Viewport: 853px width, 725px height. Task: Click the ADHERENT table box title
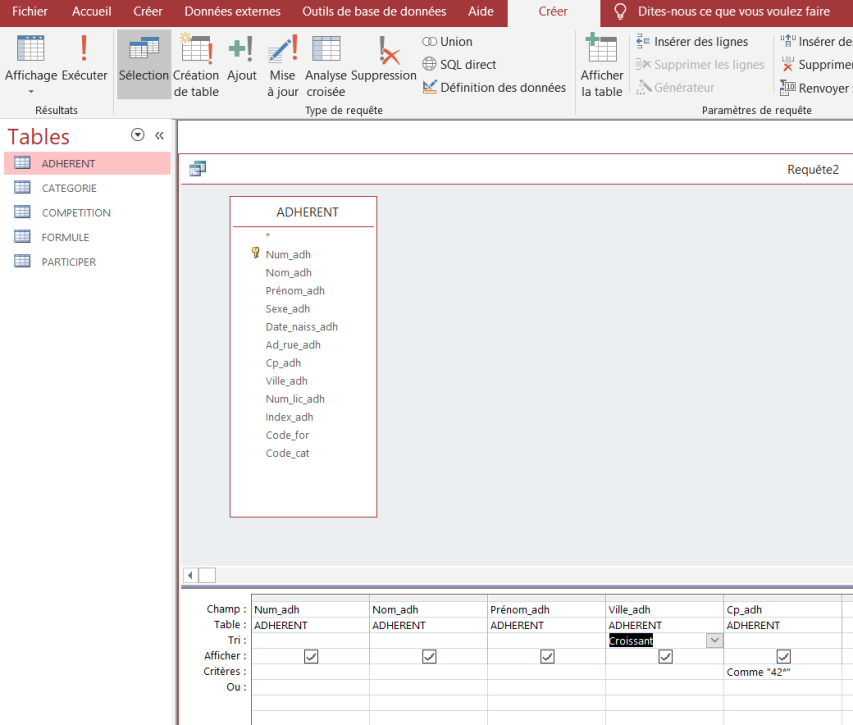click(x=307, y=212)
